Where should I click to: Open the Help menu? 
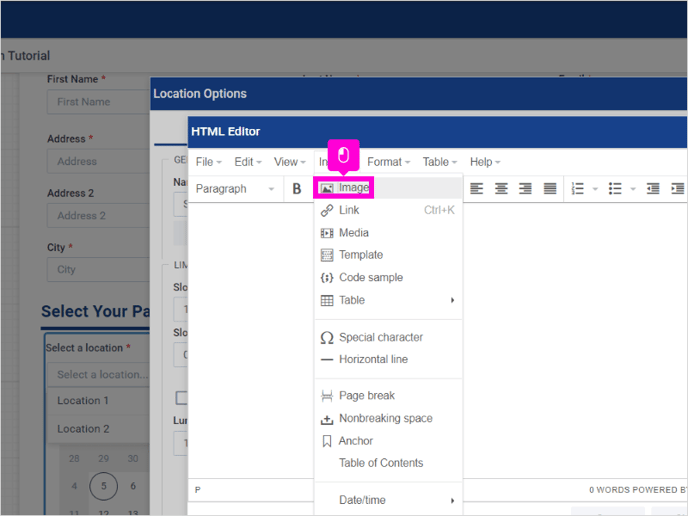(485, 162)
